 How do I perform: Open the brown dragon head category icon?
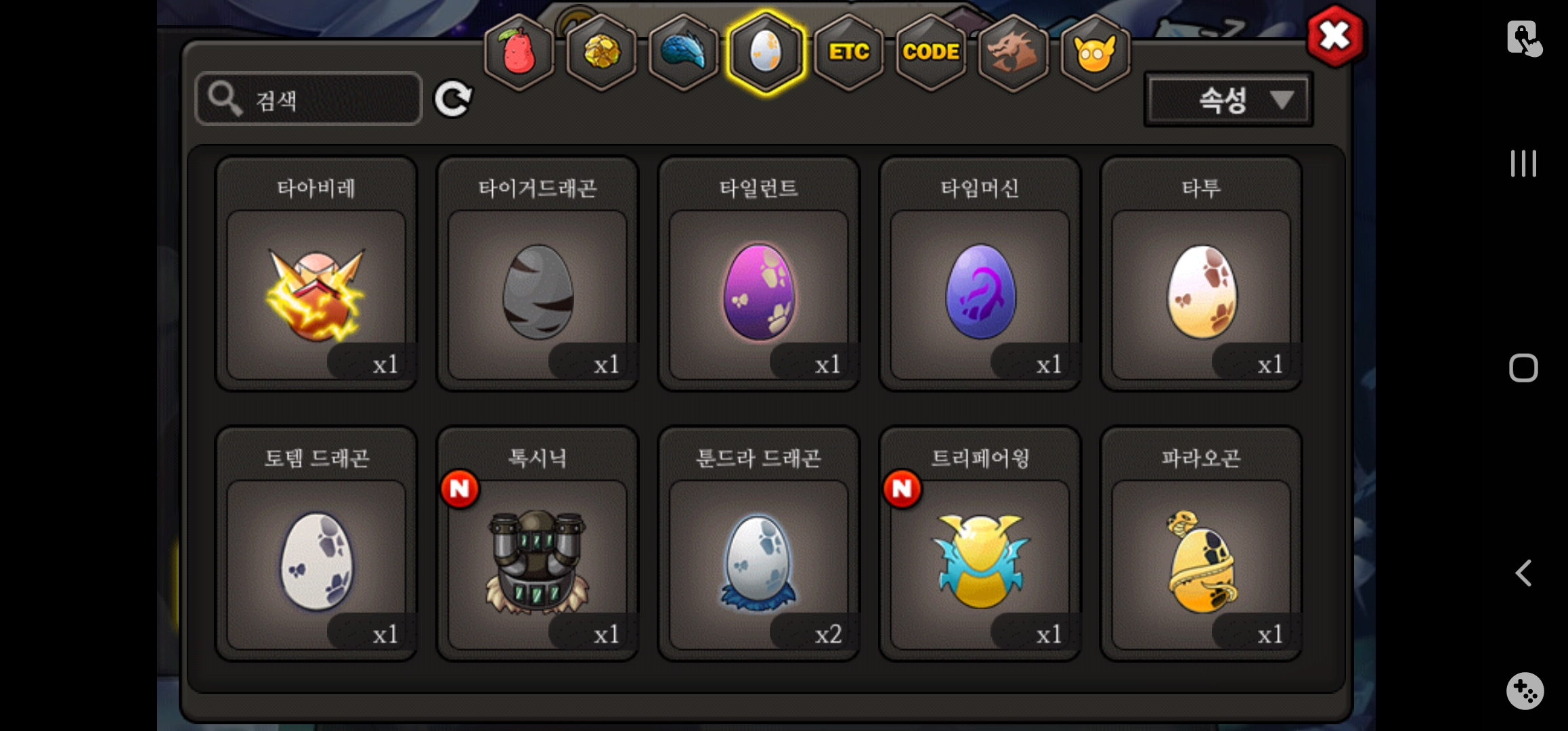point(1013,53)
